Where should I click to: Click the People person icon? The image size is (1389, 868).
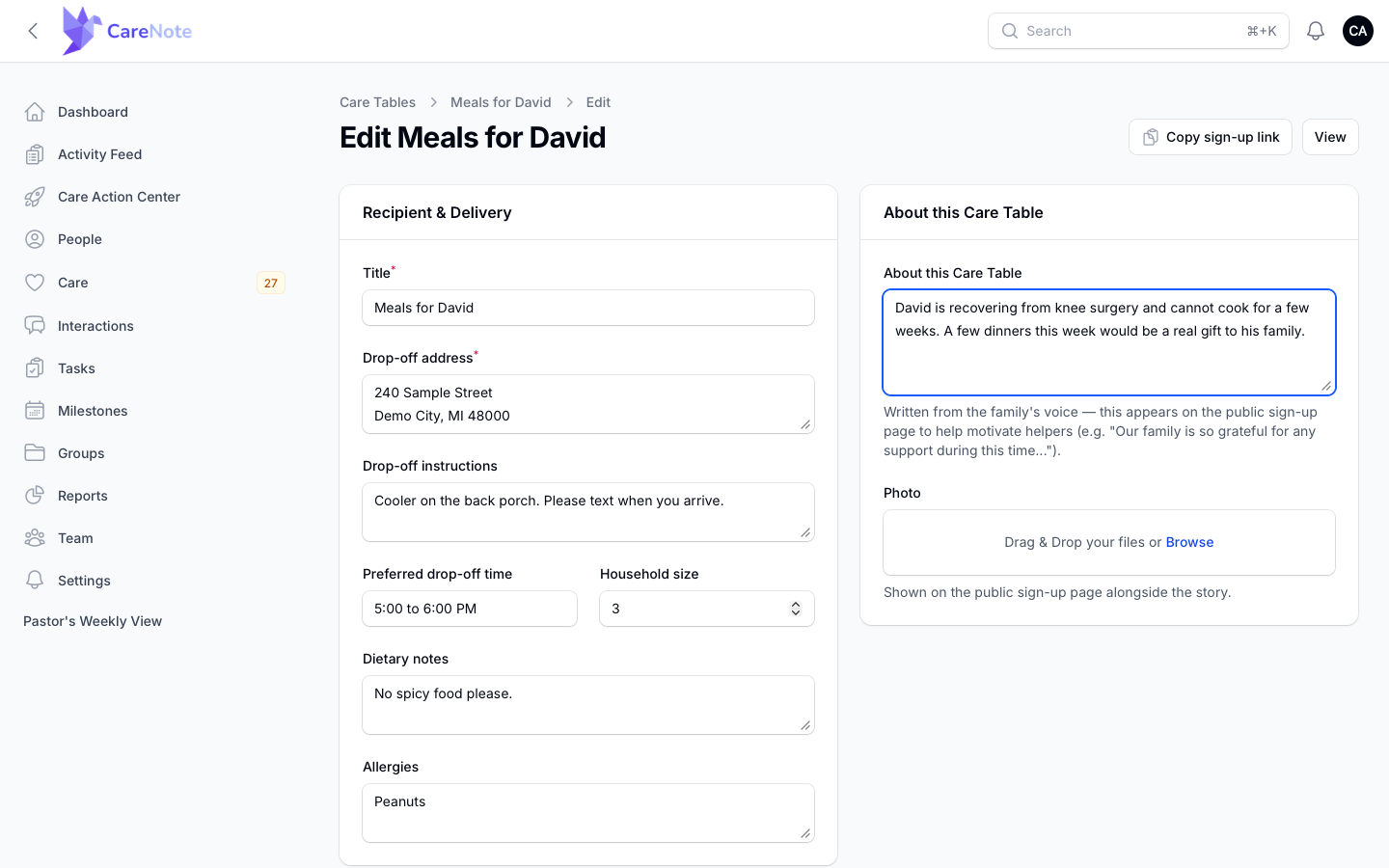pos(35,239)
